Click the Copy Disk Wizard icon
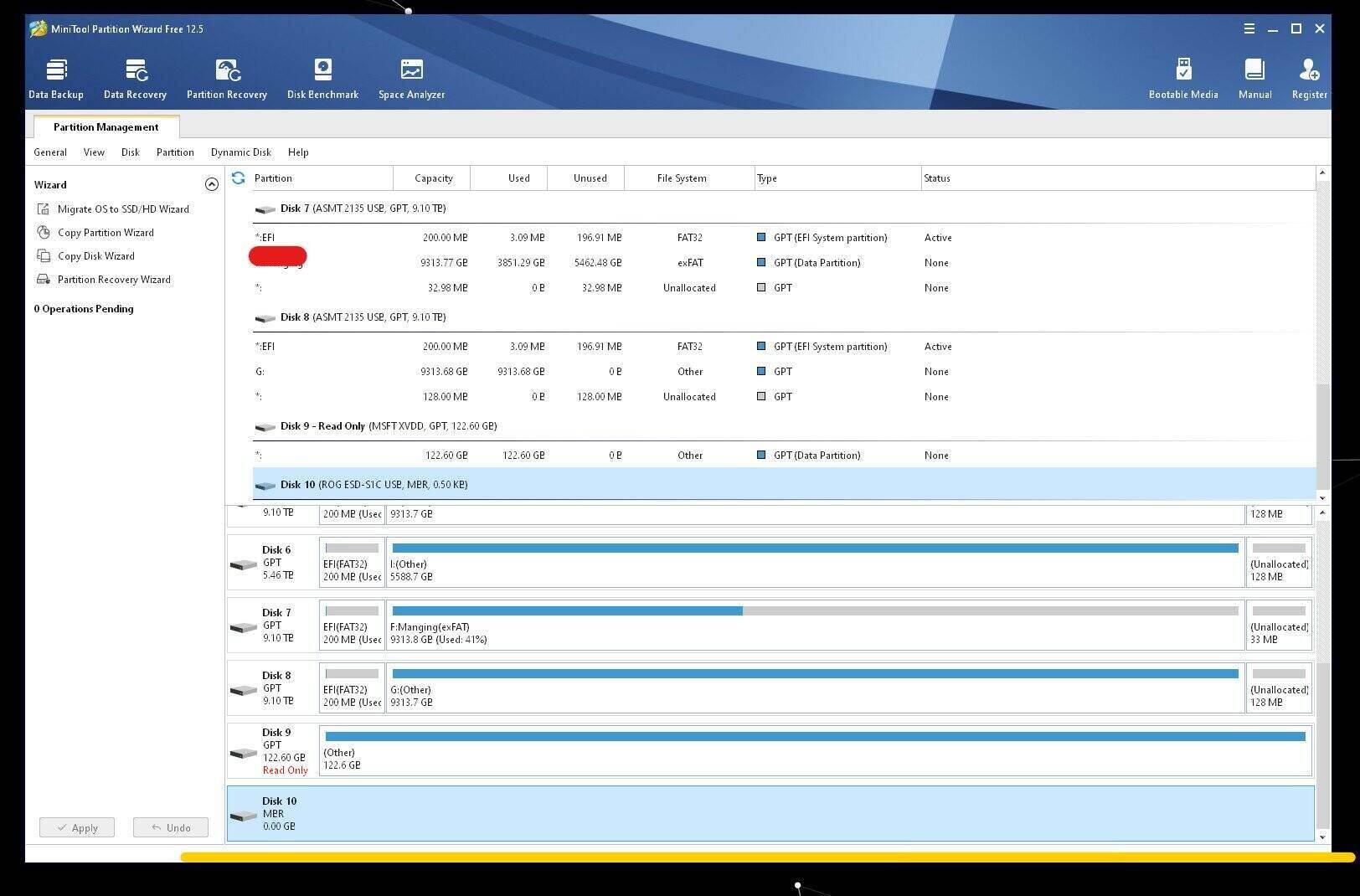Viewport: 1360px width, 896px height. (44, 255)
